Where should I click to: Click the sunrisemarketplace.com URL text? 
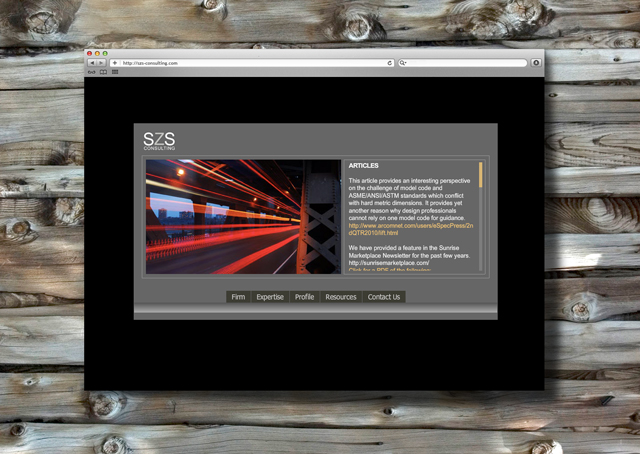[389, 263]
